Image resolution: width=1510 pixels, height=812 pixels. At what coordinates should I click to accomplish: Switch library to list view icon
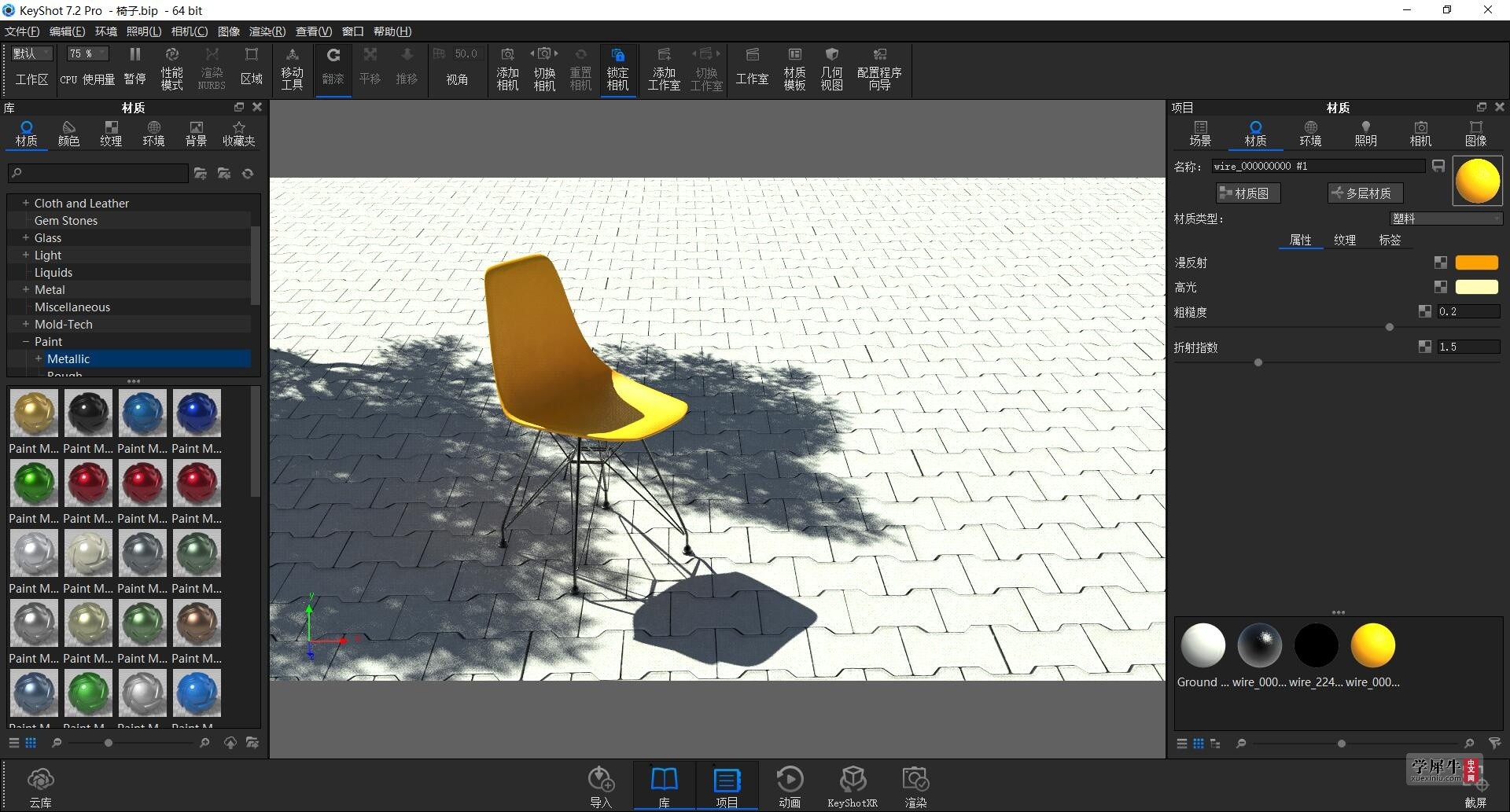tap(14, 743)
